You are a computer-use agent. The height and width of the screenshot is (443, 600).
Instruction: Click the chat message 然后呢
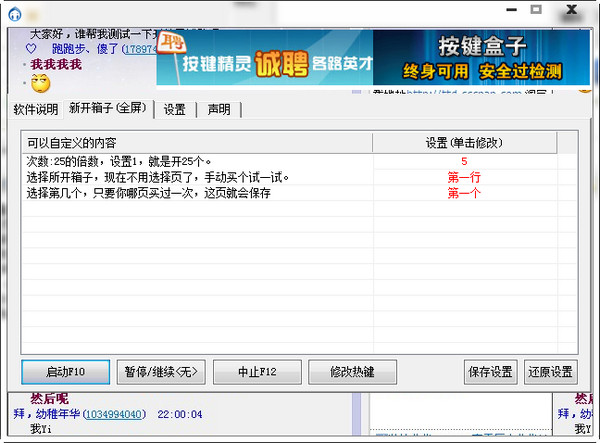click(50, 399)
